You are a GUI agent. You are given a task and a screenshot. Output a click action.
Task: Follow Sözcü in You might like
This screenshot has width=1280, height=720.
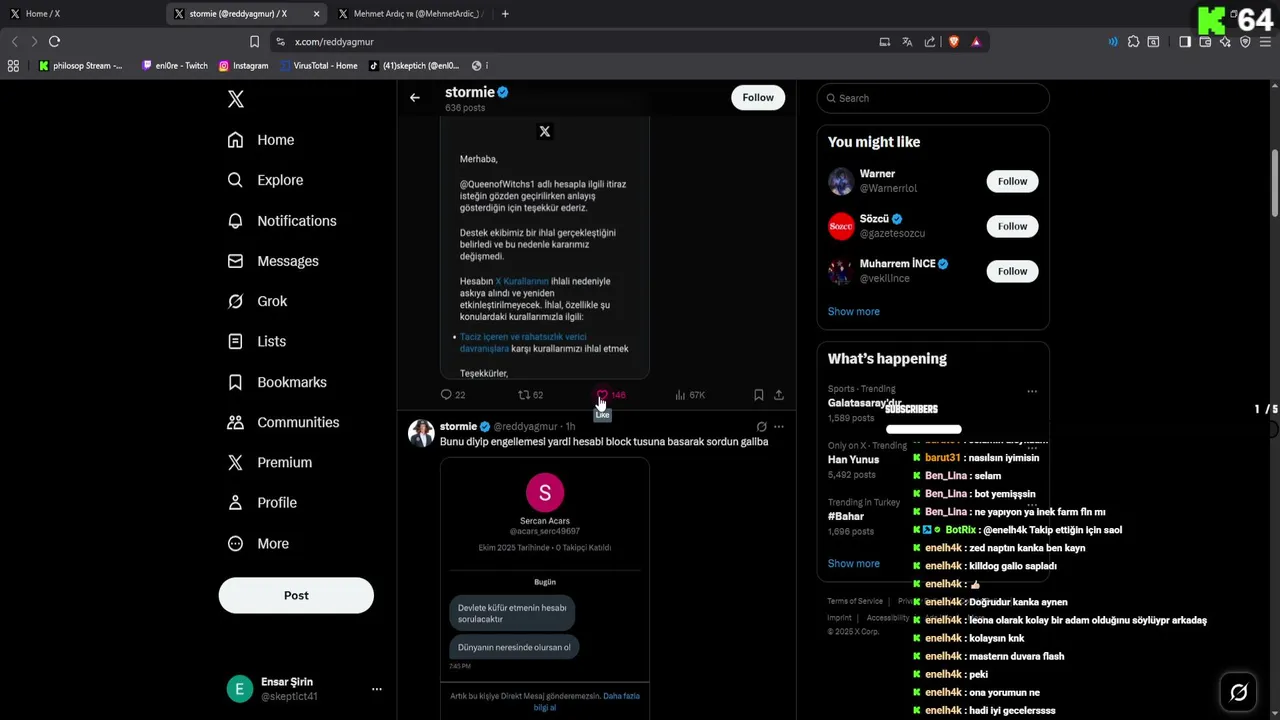[x=1012, y=226]
